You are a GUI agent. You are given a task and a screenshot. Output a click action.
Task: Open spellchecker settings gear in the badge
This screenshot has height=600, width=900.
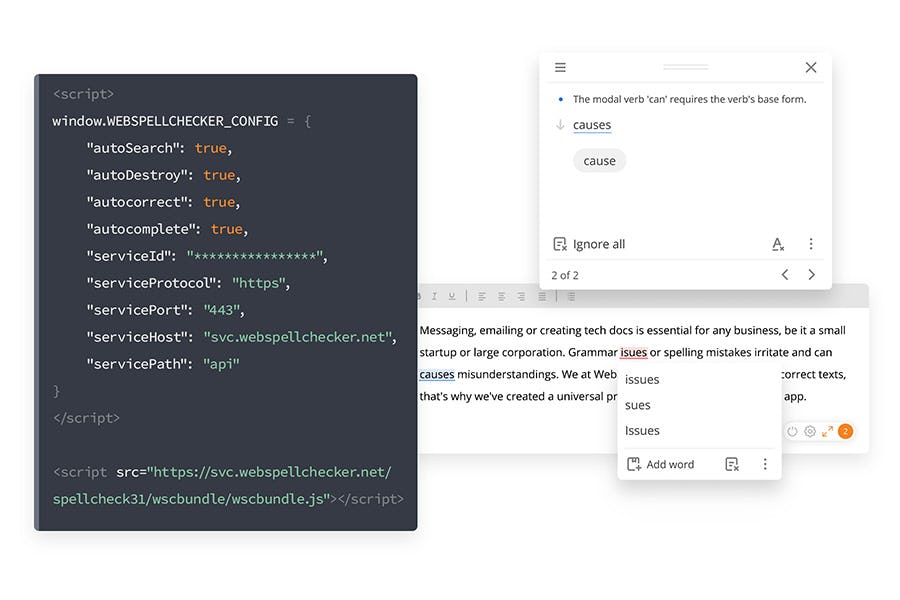tap(809, 431)
